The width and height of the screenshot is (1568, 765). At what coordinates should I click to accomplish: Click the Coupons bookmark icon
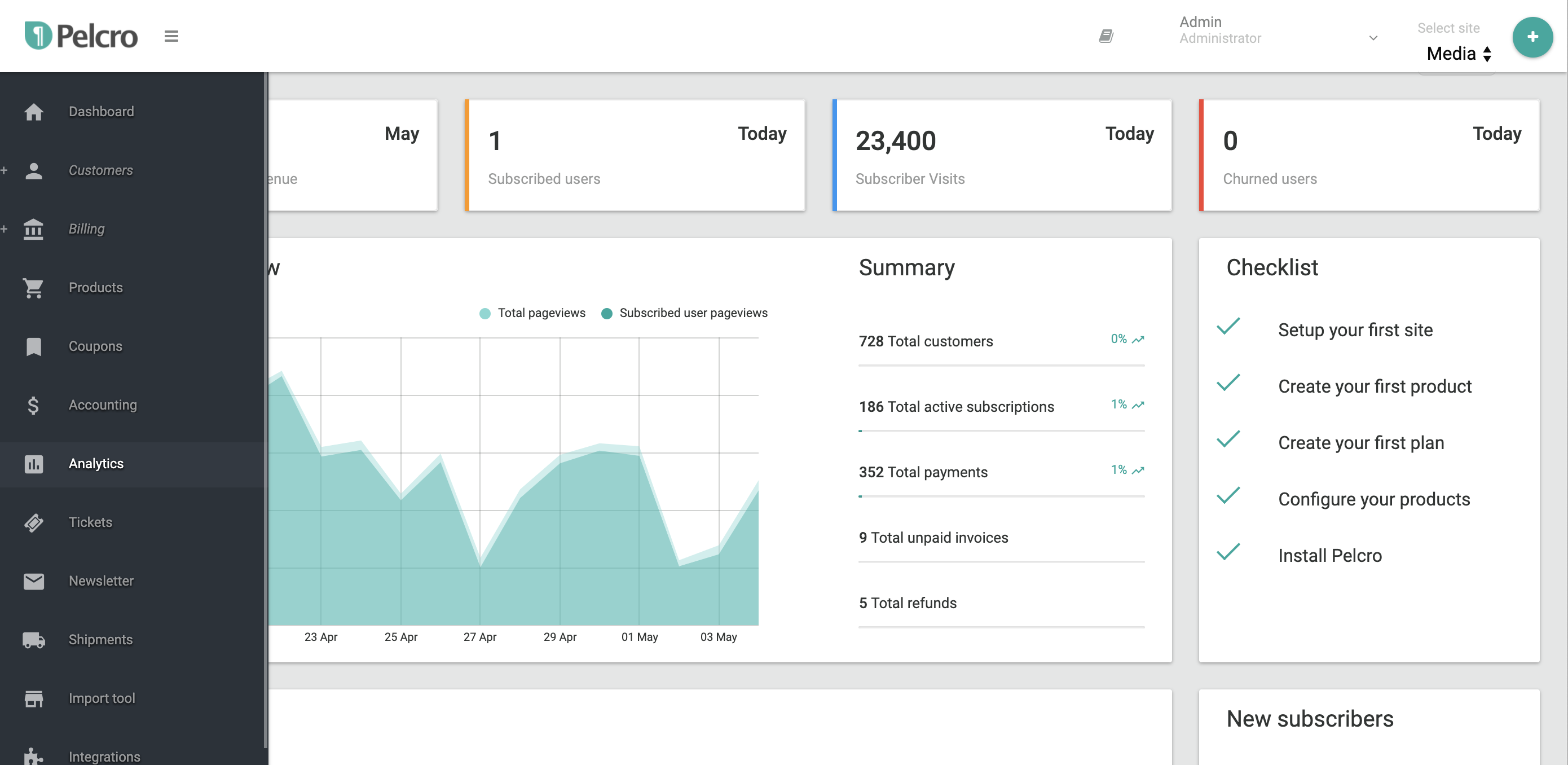(33, 346)
